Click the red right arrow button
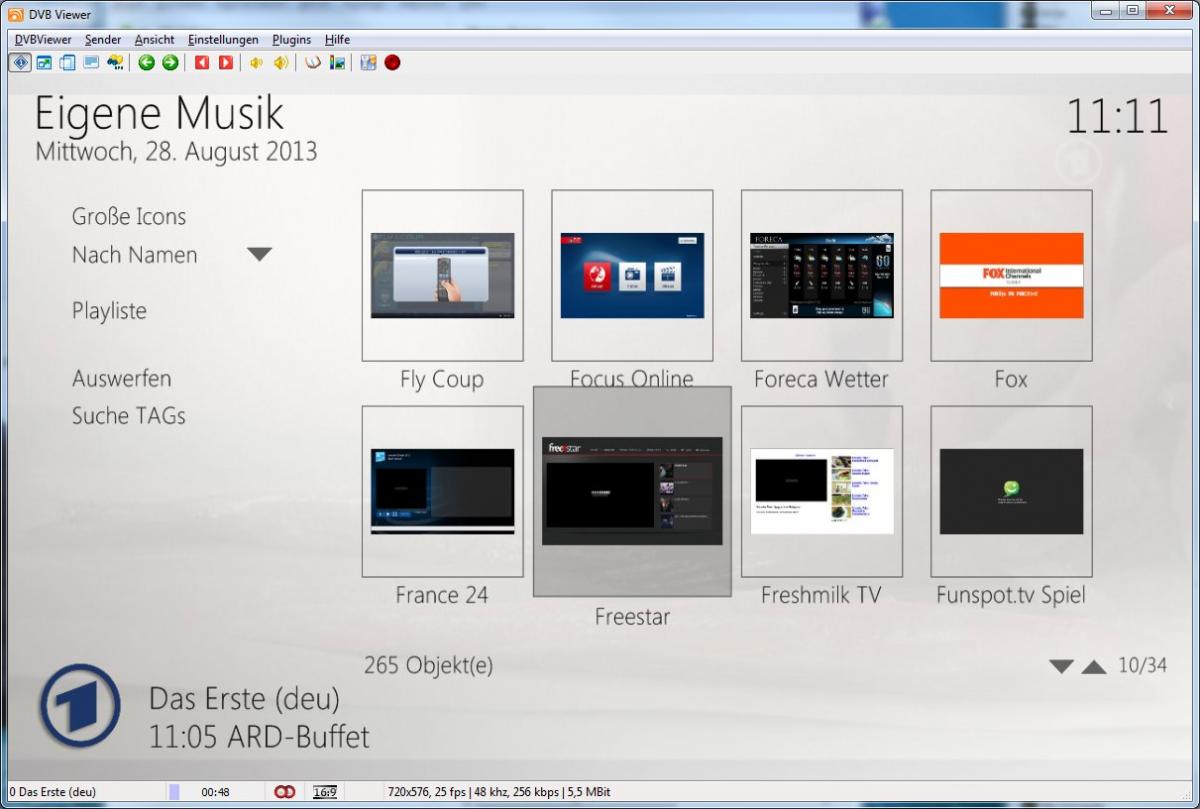The image size is (1200, 809). 226,62
